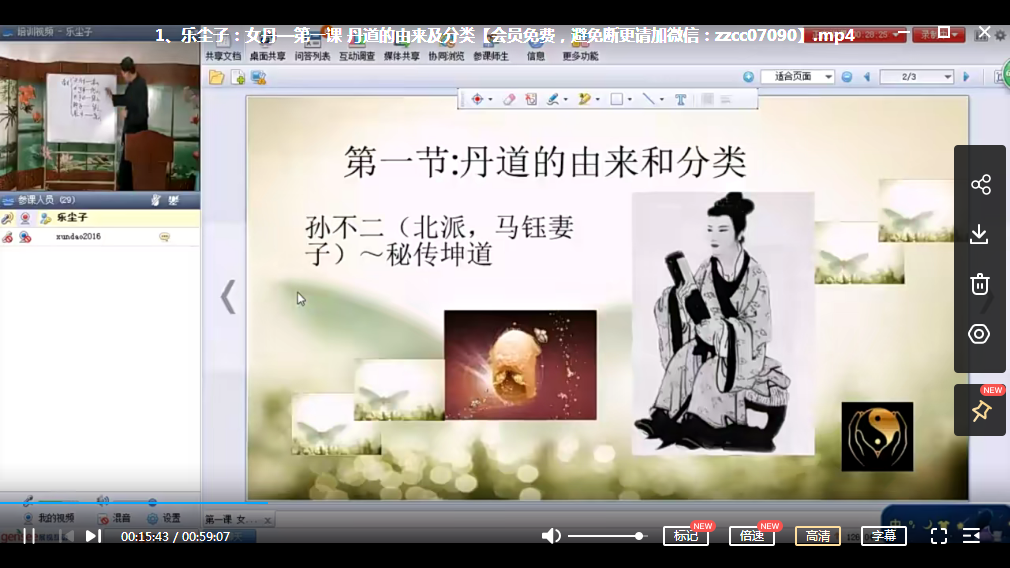The width and height of the screenshot is (1010, 568).
Task: Toggle the 字幕 subtitles button
Action: (884, 536)
